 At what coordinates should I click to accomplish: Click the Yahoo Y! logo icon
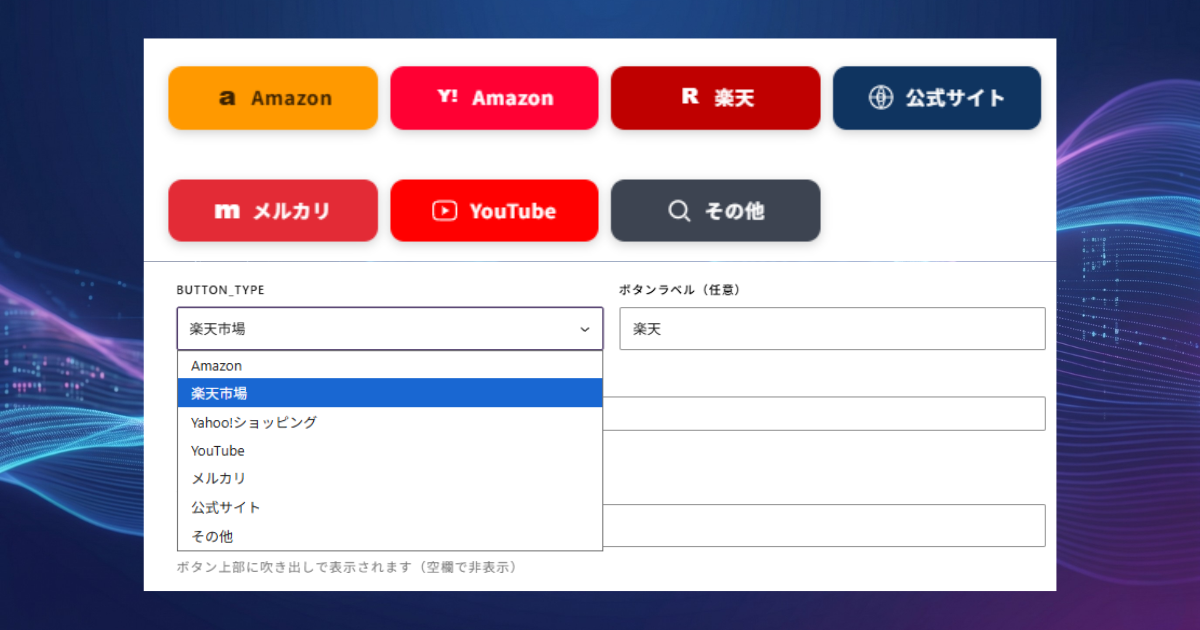click(447, 97)
